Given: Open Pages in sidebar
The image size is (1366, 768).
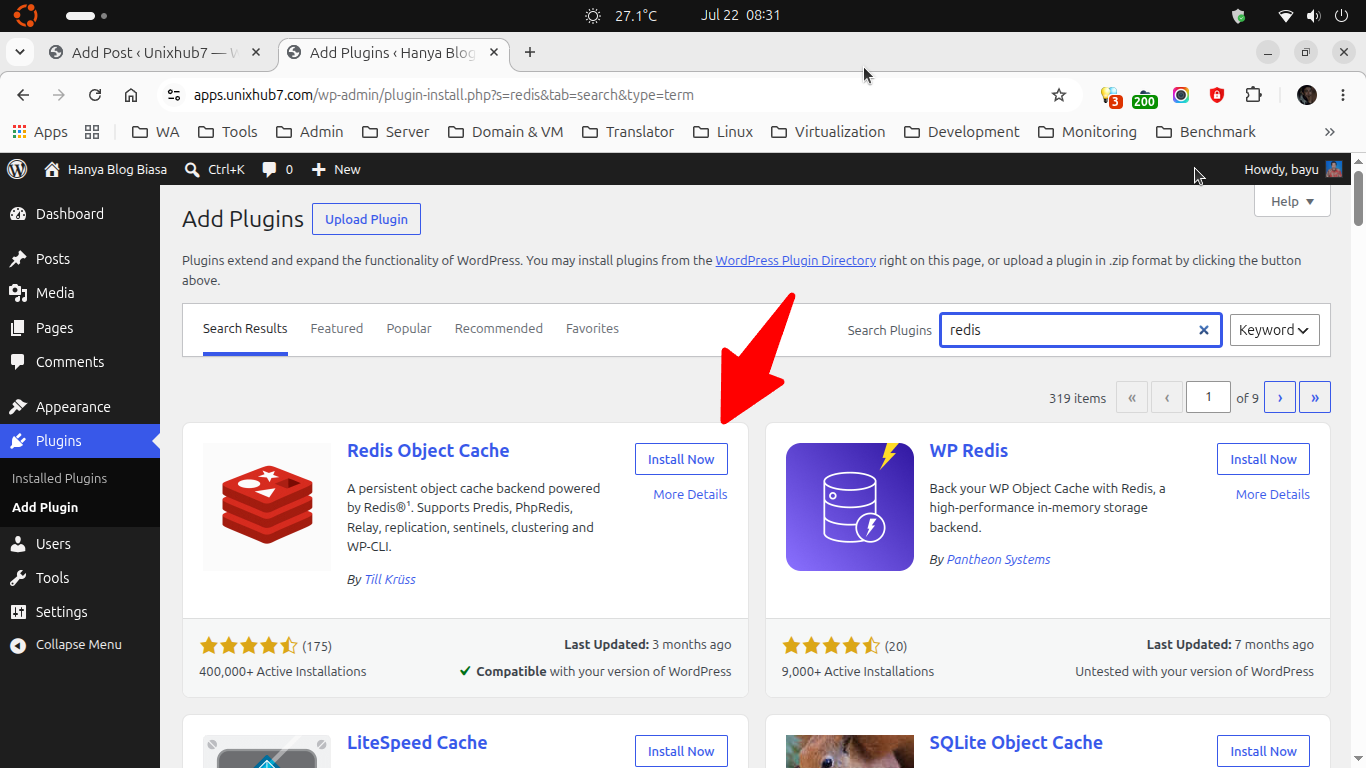Looking at the screenshot, I should 80,328.
